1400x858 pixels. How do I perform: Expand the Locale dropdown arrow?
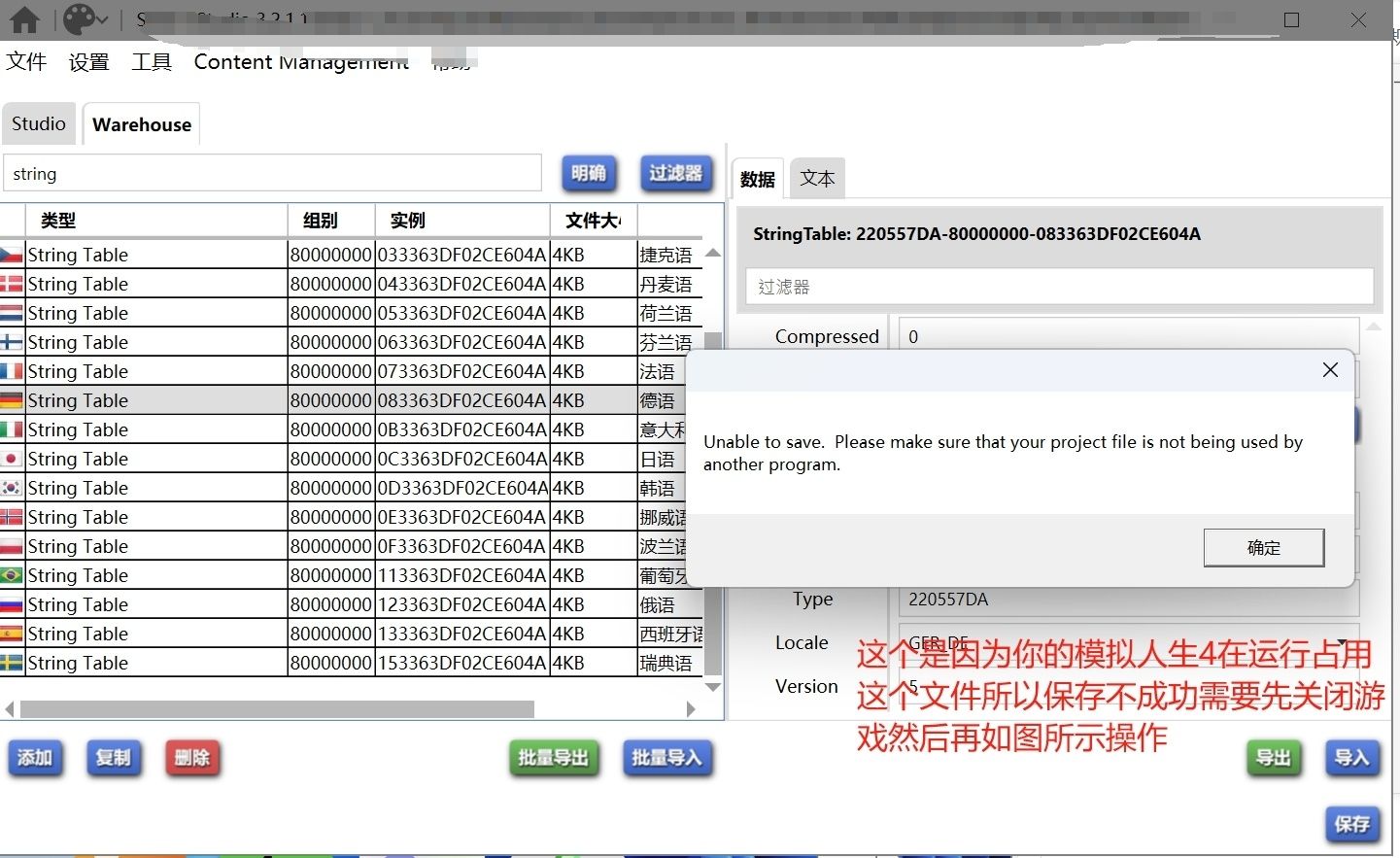tap(1344, 641)
